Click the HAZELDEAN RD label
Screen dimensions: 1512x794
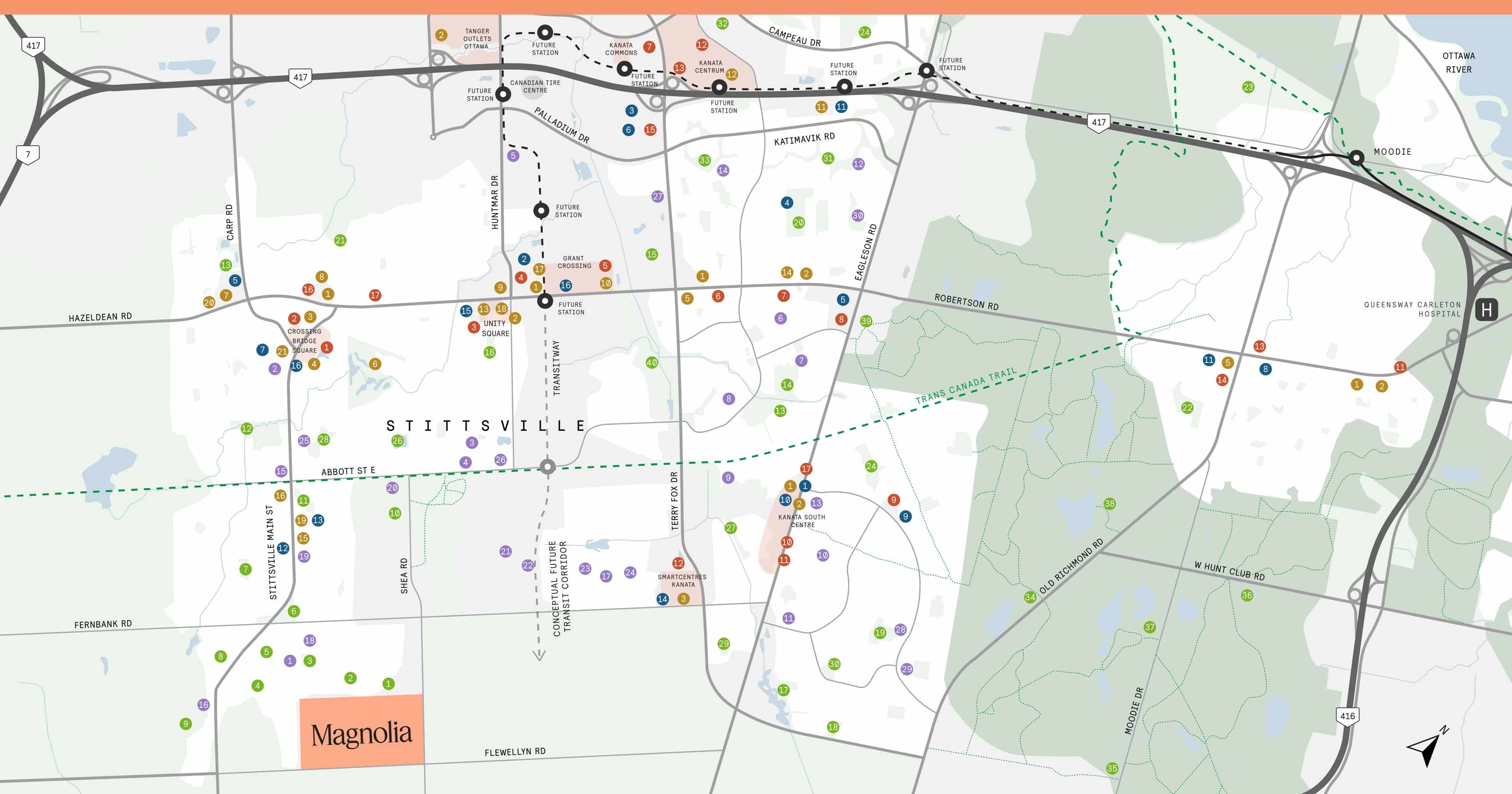click(x=101, y=317)
